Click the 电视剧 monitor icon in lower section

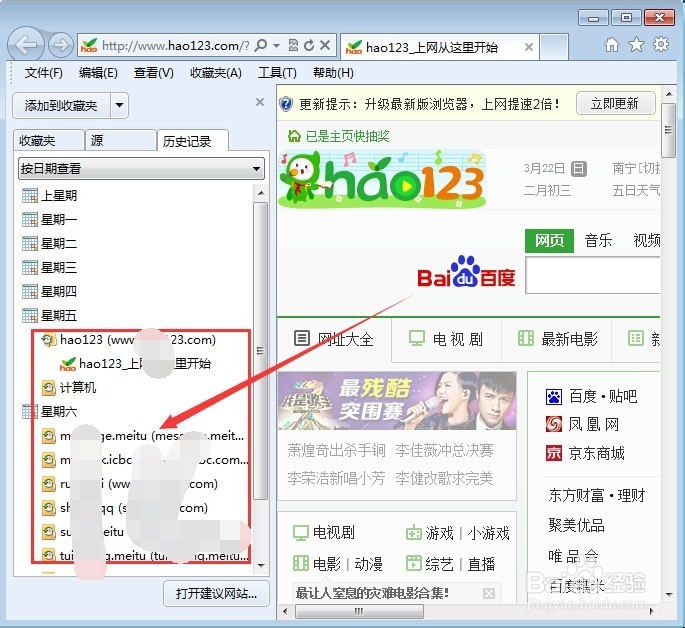(x=301, y=533)
